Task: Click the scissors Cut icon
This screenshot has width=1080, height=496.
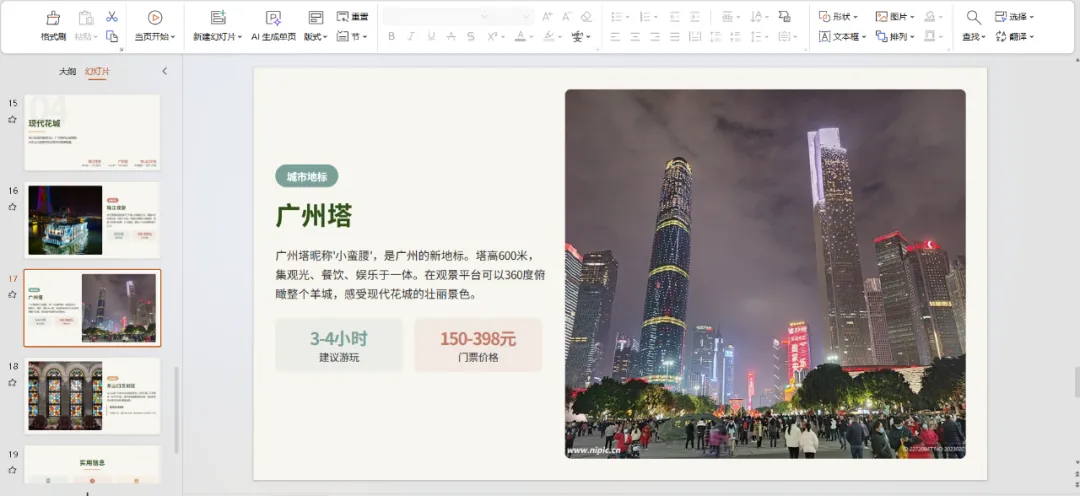Action: [x=112, y=17]
